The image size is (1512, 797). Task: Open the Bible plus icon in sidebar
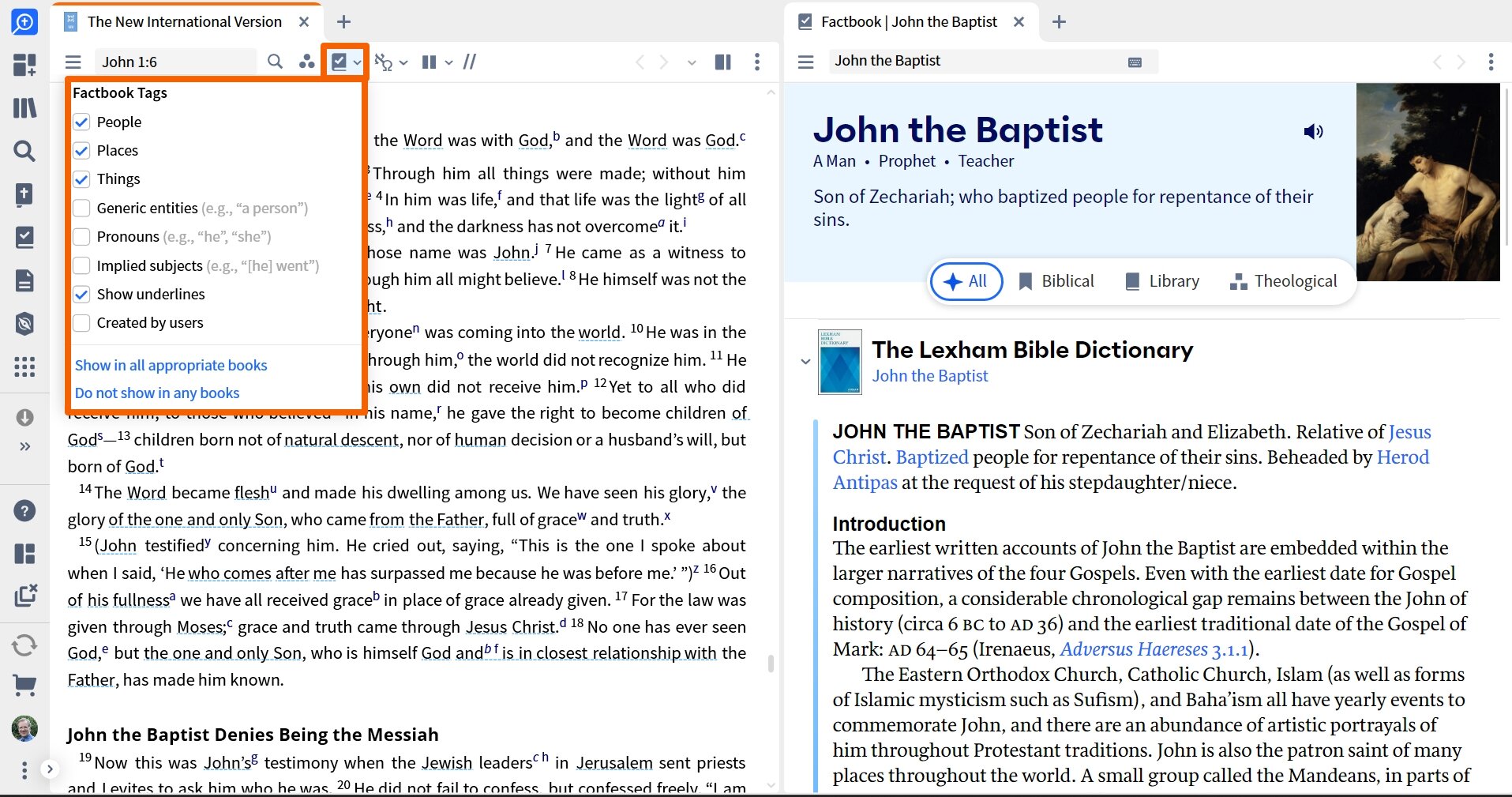pyautogui.click(x=24, y=194)
